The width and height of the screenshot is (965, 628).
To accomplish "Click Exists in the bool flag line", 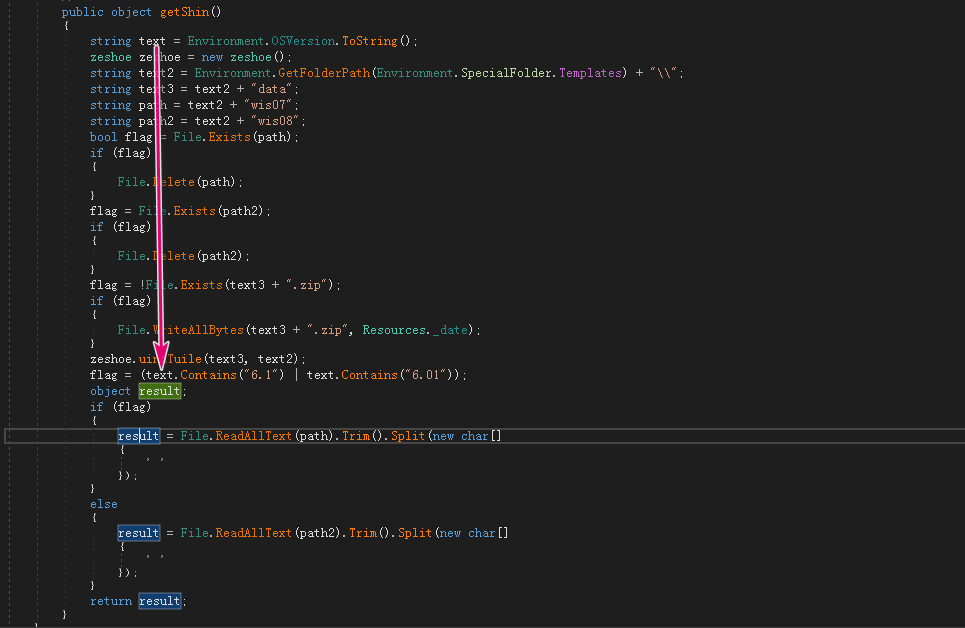I will point(229,137).
